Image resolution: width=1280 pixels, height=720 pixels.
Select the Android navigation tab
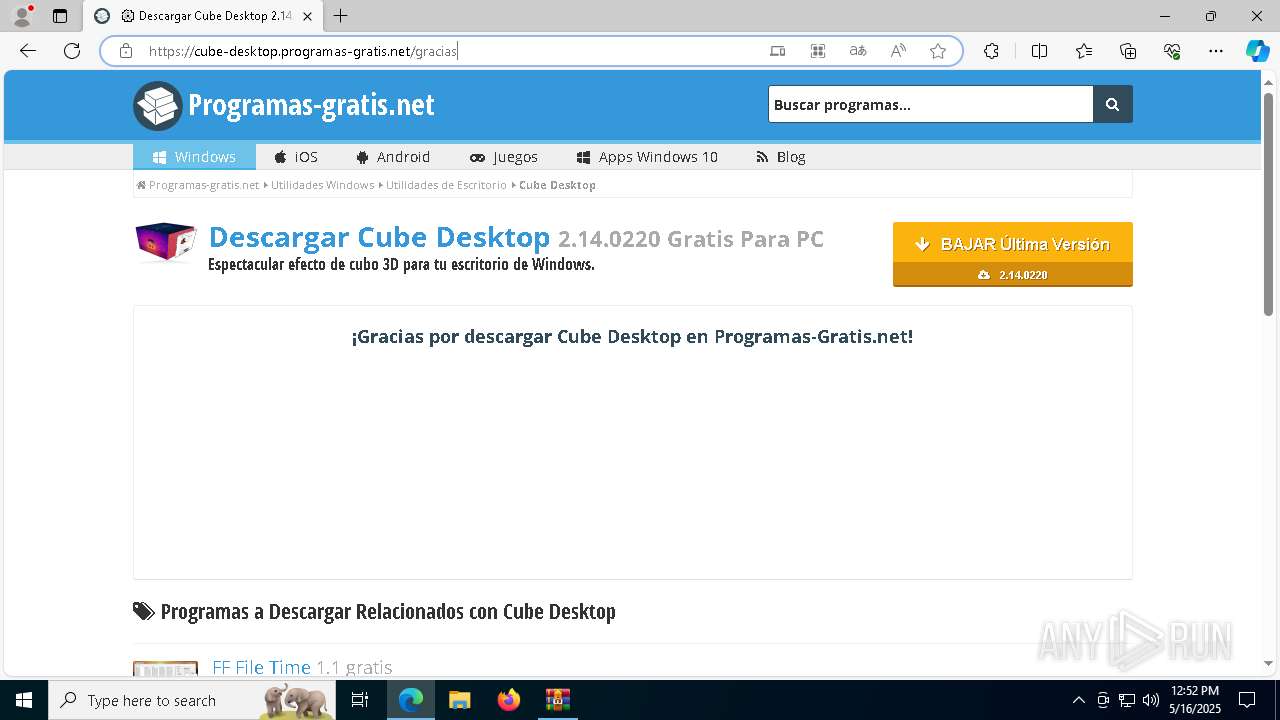(x=393, y=157)
